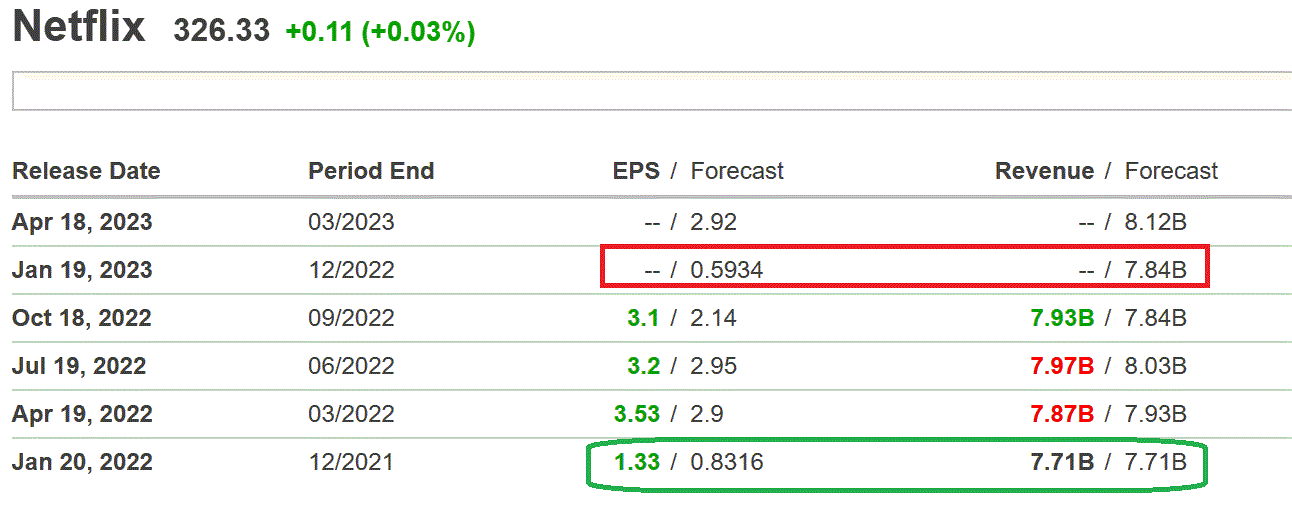Select the Jan 19, 2023 release date

[x=82, y=270]
